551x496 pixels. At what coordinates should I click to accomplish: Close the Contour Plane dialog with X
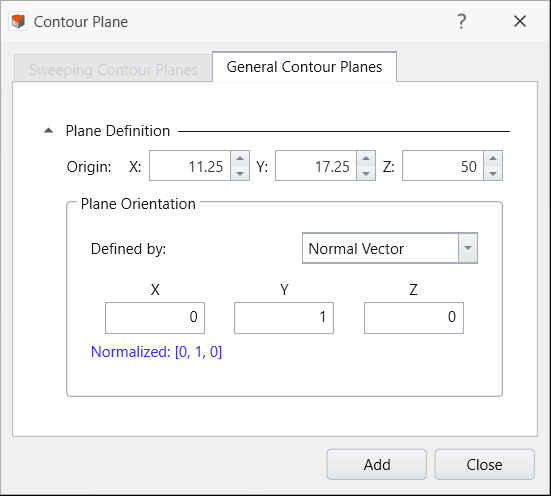click(x=520, y=21)
